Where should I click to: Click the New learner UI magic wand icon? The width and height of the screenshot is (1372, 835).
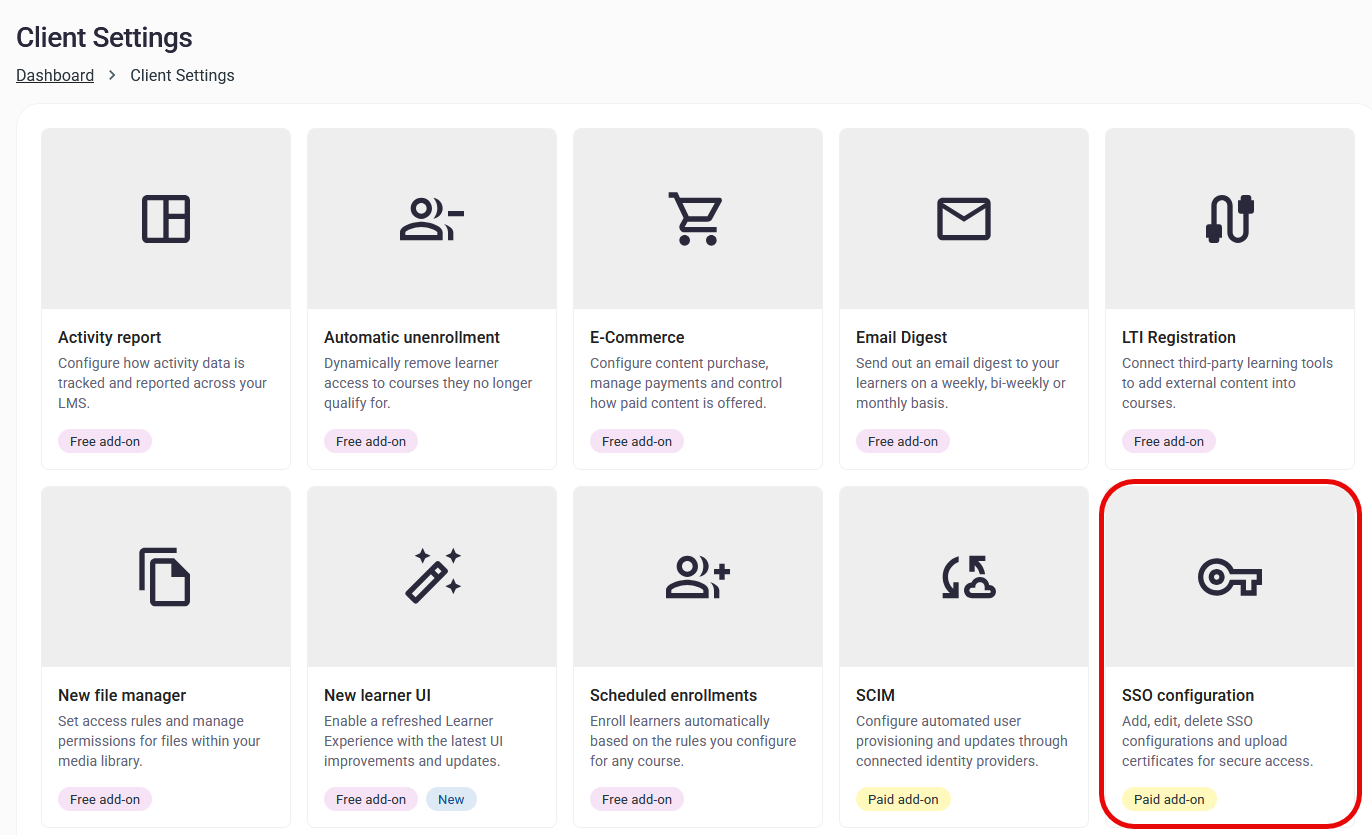pos(432,575)
